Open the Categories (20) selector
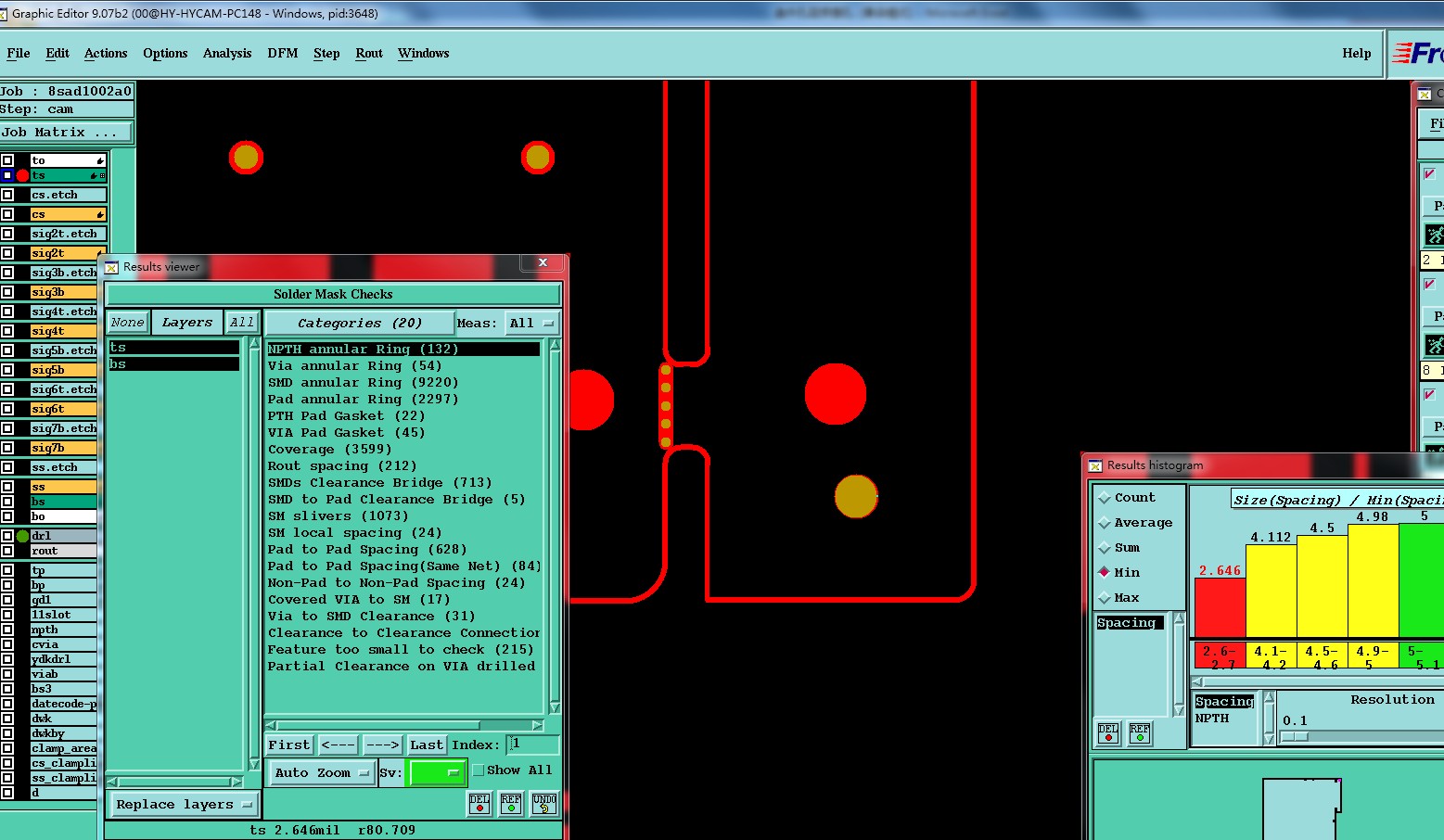Viewport: 1444px width, 840px height. click(x=360, y=324)
